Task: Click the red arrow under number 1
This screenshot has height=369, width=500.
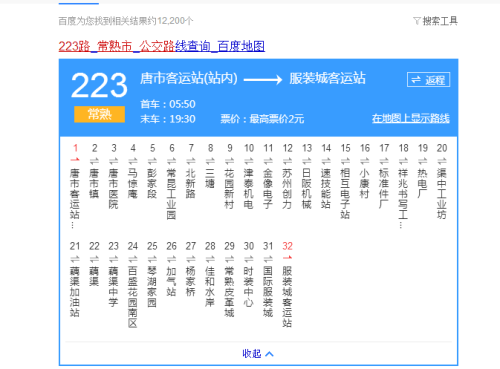Action: (75, 160)
